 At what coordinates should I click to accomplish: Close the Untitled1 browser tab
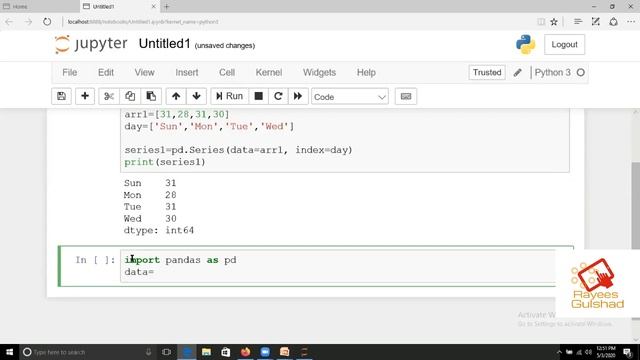(x=153, y=7)
